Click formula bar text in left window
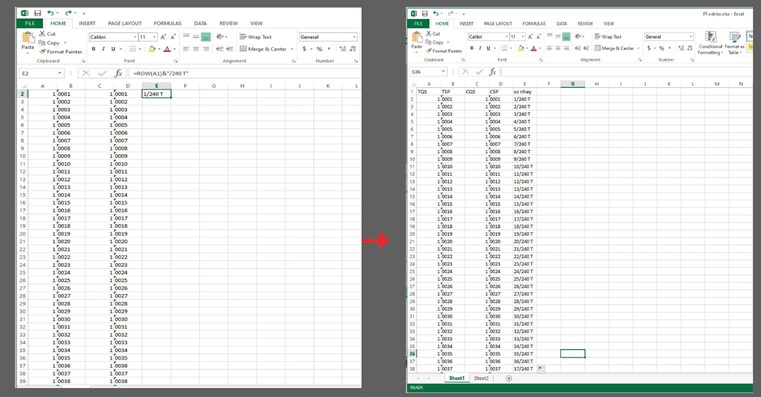This screenshot has width=761, height=397. (x=161, y=73)
